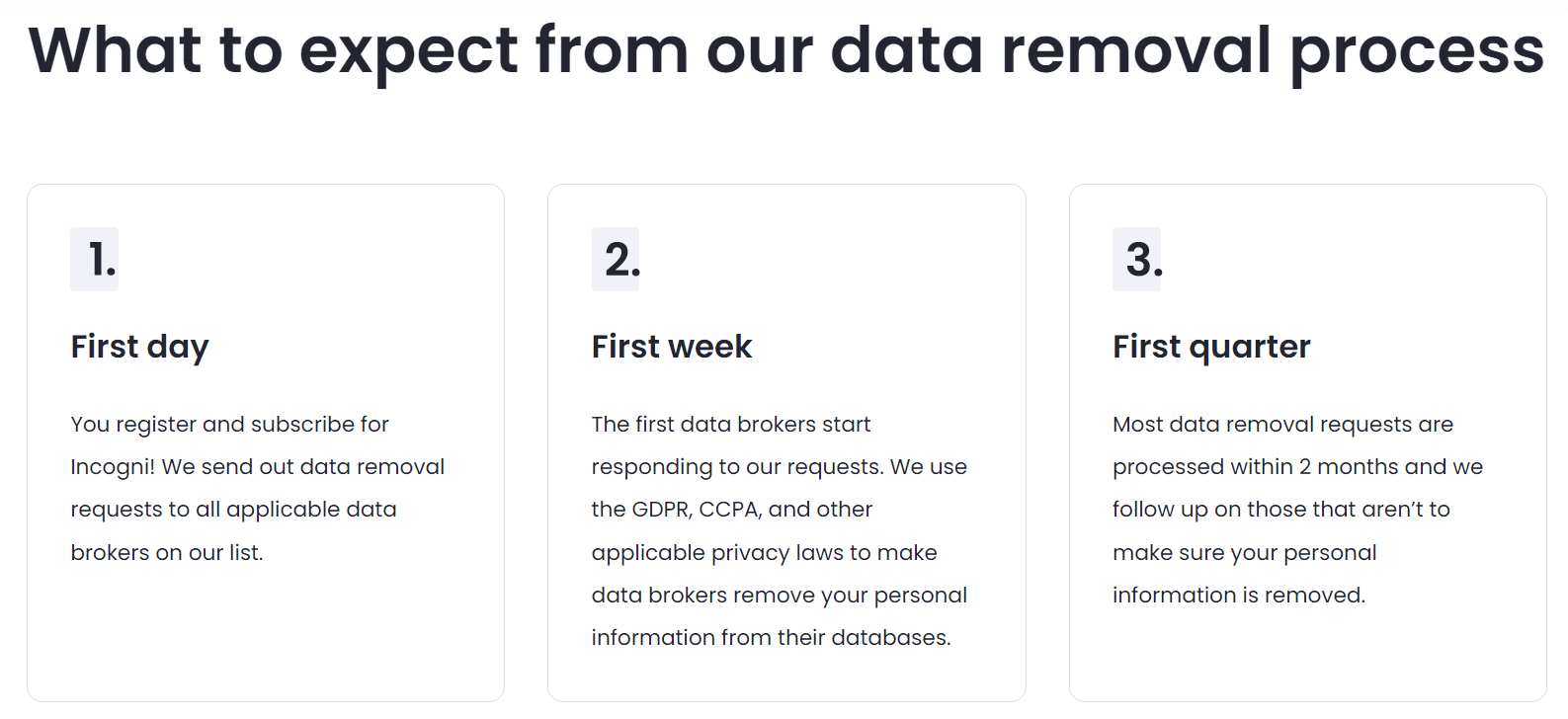Click 'brokers on our list.' text
This screenshot has height=719, width=1568.
[167, 553]
